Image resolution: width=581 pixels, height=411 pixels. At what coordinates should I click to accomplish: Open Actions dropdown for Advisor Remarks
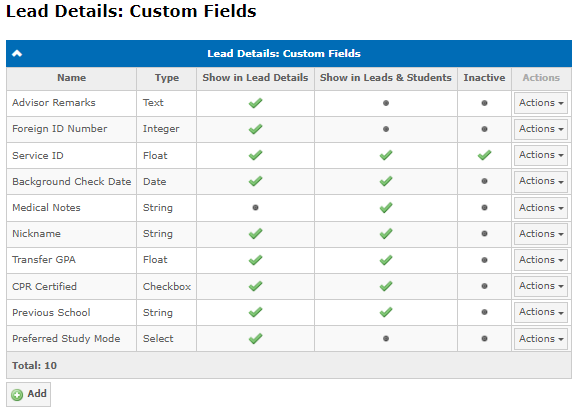pos(541,103)
